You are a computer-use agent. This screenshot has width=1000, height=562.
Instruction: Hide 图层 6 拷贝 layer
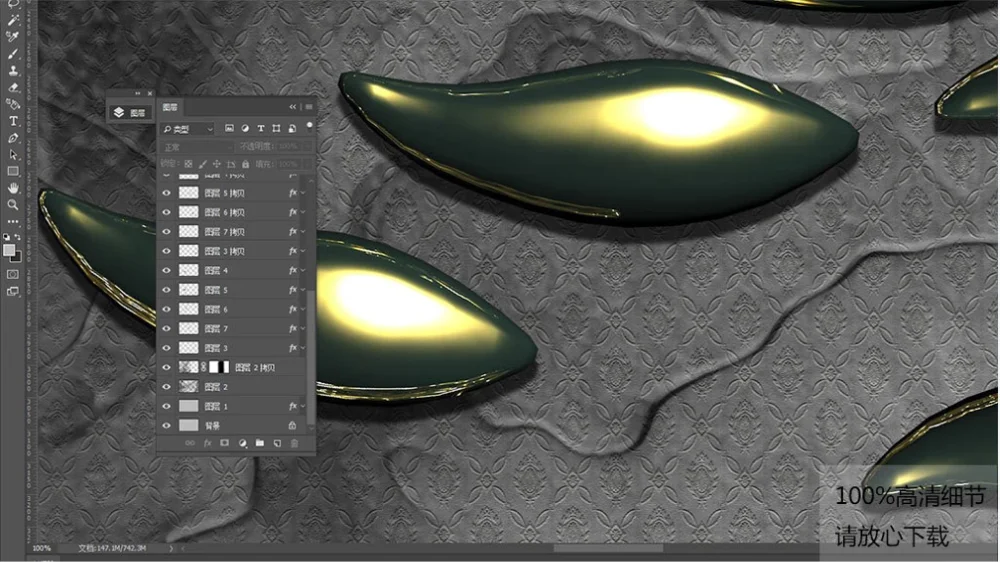[166, 212]
